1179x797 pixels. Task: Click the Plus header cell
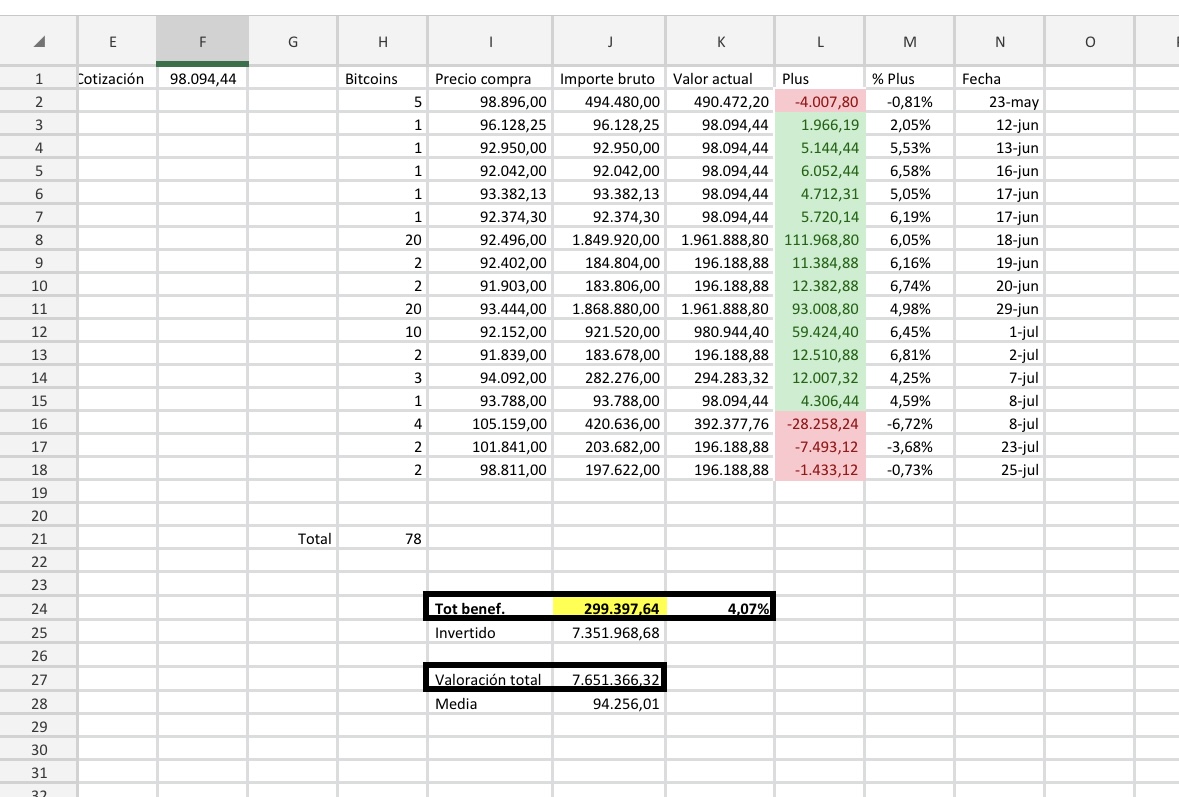point(820,78)
